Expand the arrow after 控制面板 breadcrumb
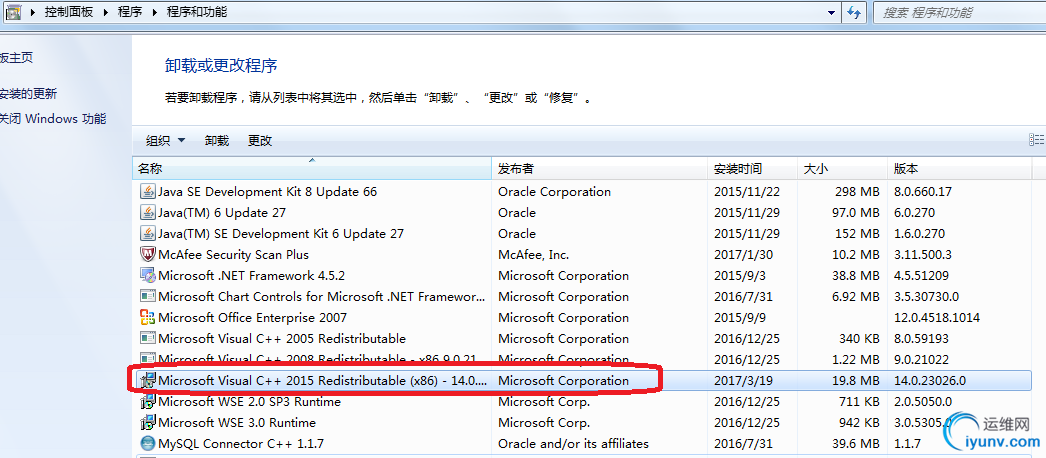This screenshot has height=458, width=1046. point(107,12)
